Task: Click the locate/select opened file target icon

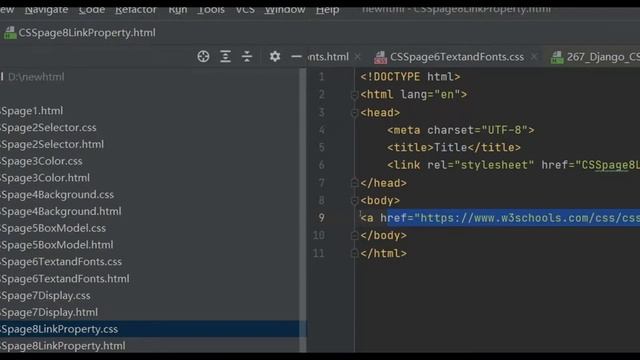Action: (203, 56)
